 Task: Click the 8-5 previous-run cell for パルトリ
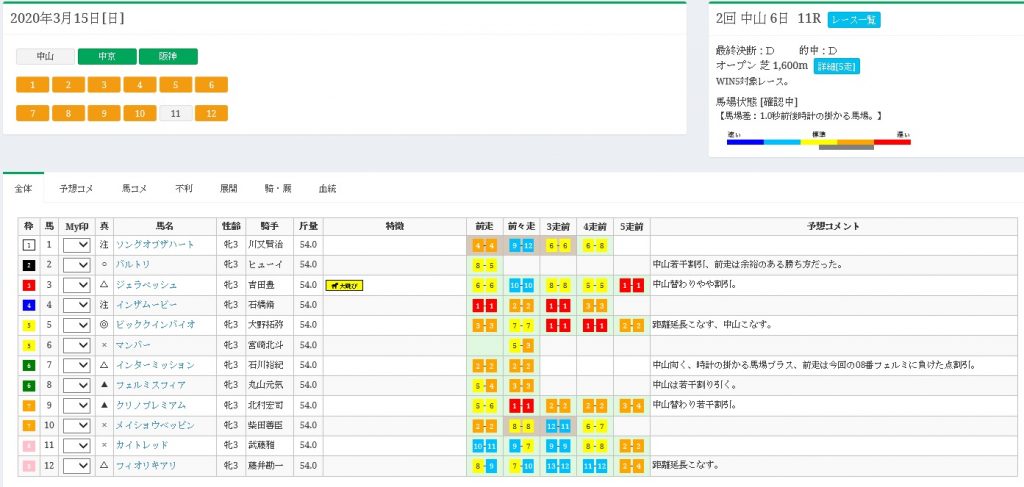click(484, 265)
